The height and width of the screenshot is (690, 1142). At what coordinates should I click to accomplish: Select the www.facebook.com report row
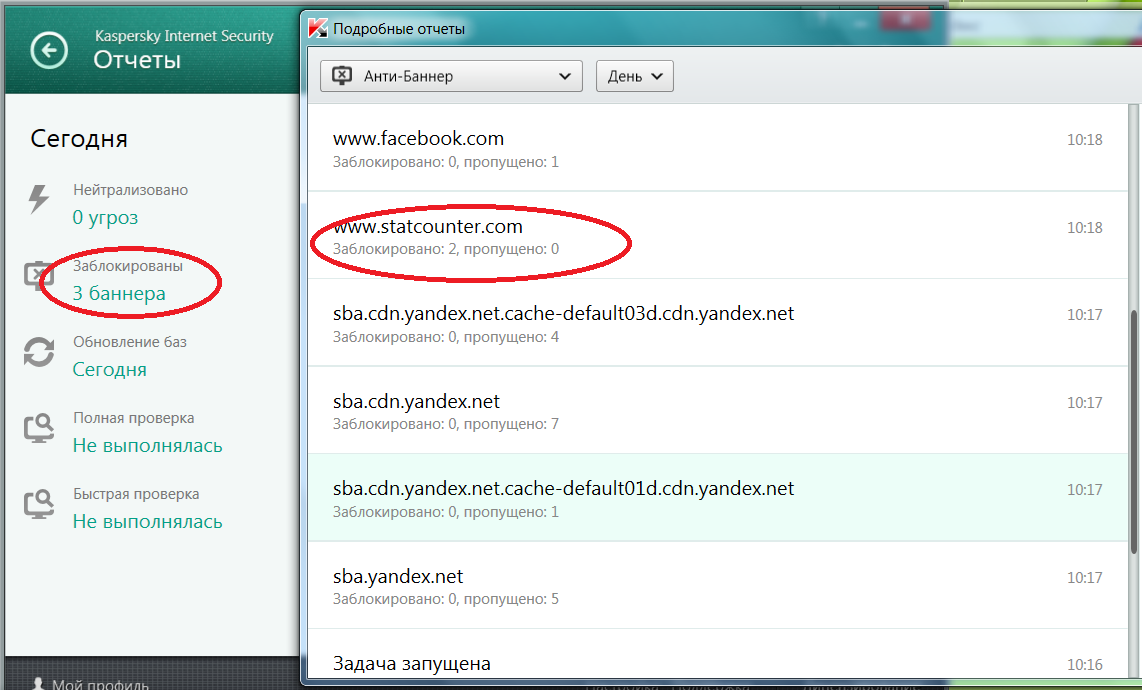[x=717, y=148]
